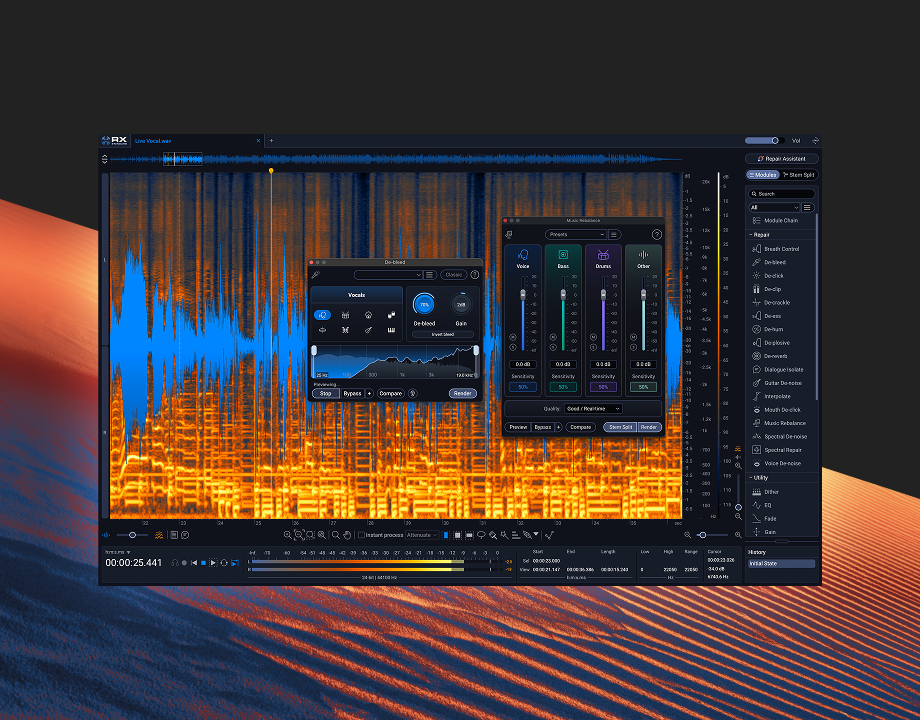
Task: Select the grab hand tool in the toolbar
Action: coord(347,535)
